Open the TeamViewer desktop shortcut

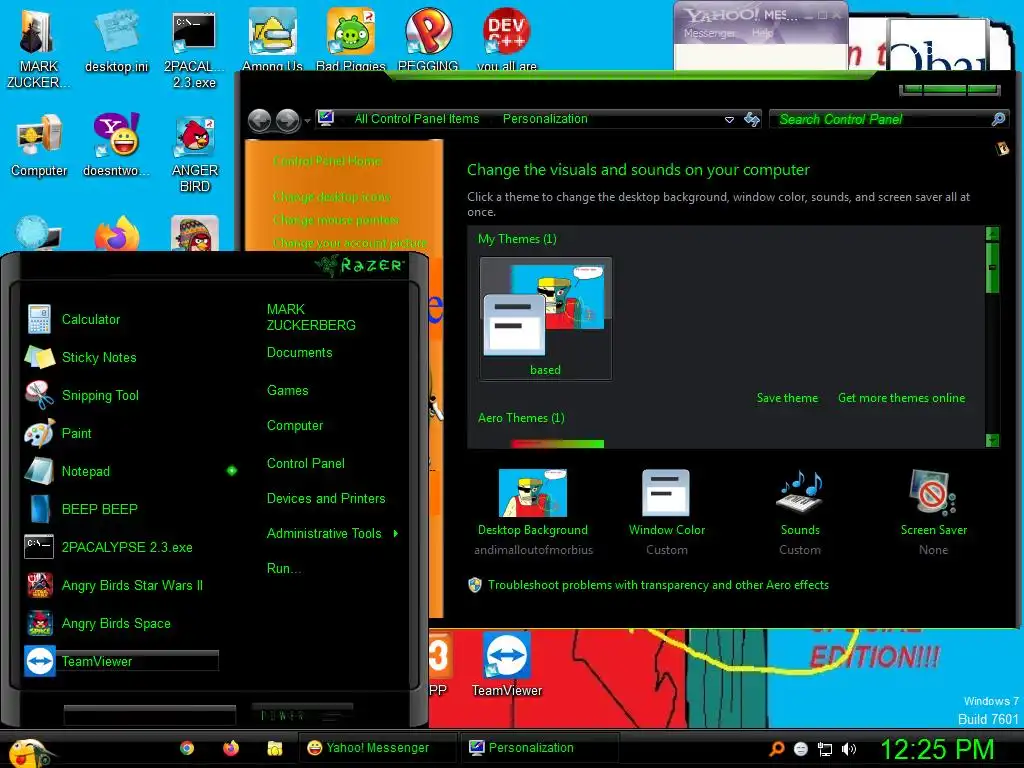[507, 664]
